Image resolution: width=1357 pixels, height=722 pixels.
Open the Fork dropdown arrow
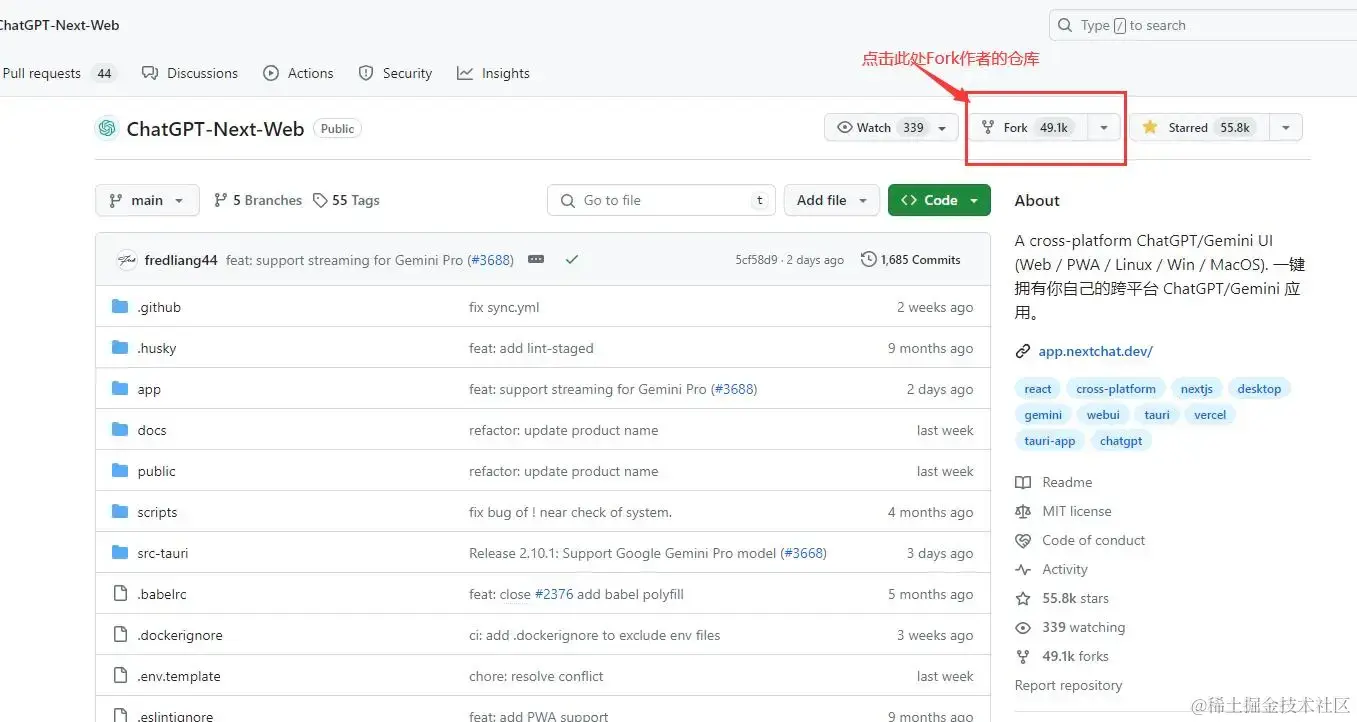[x=1104, y=127]
